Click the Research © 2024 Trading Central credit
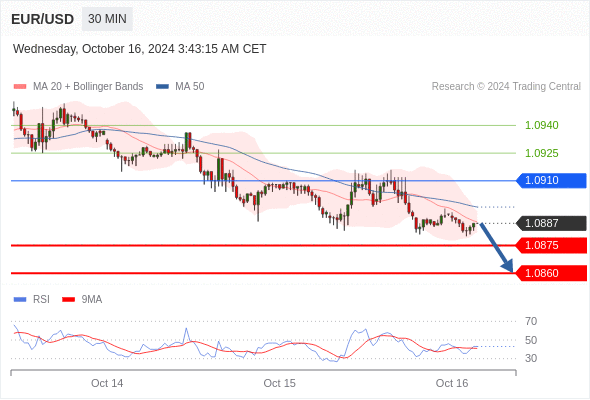 506,87
